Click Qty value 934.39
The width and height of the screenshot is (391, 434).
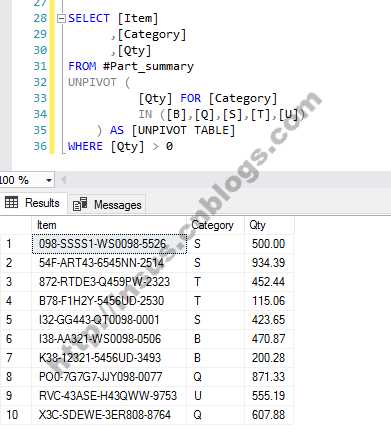coord(269,263)
